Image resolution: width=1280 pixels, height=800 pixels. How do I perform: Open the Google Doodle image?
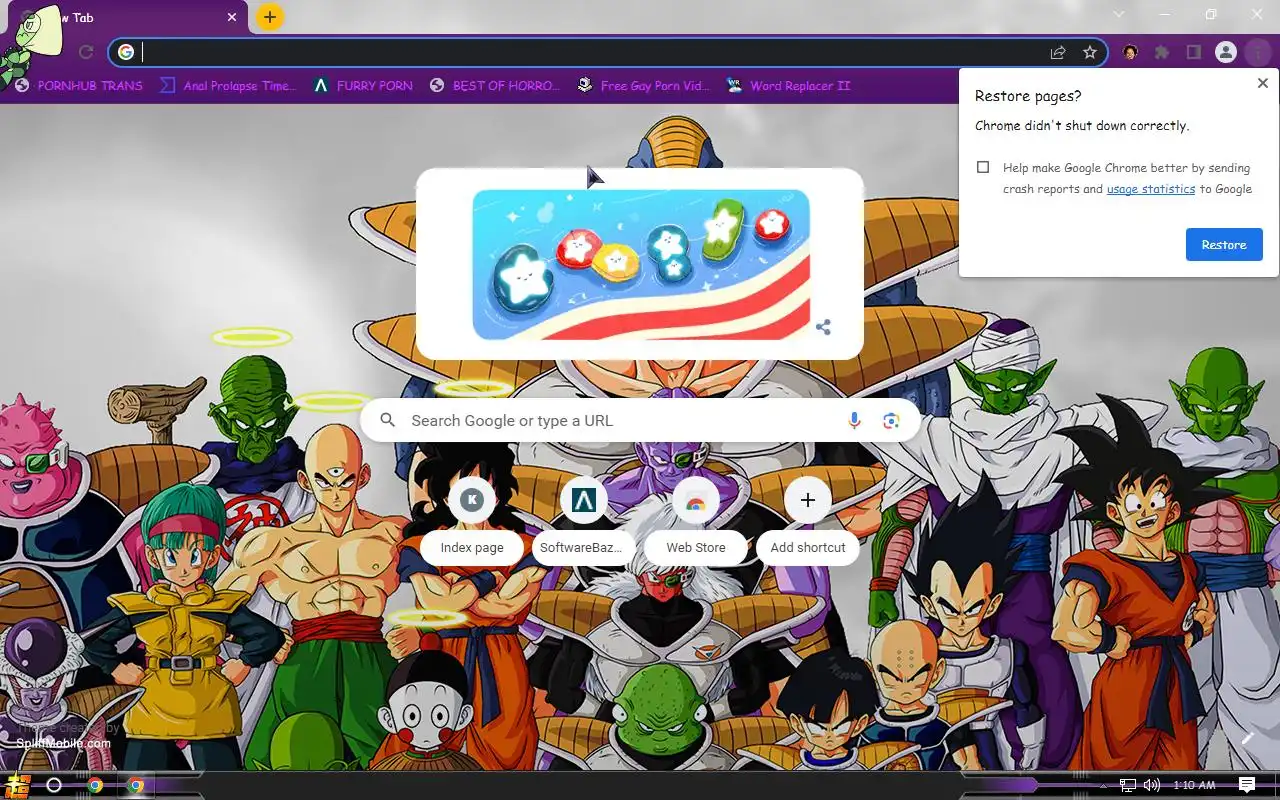641,264
